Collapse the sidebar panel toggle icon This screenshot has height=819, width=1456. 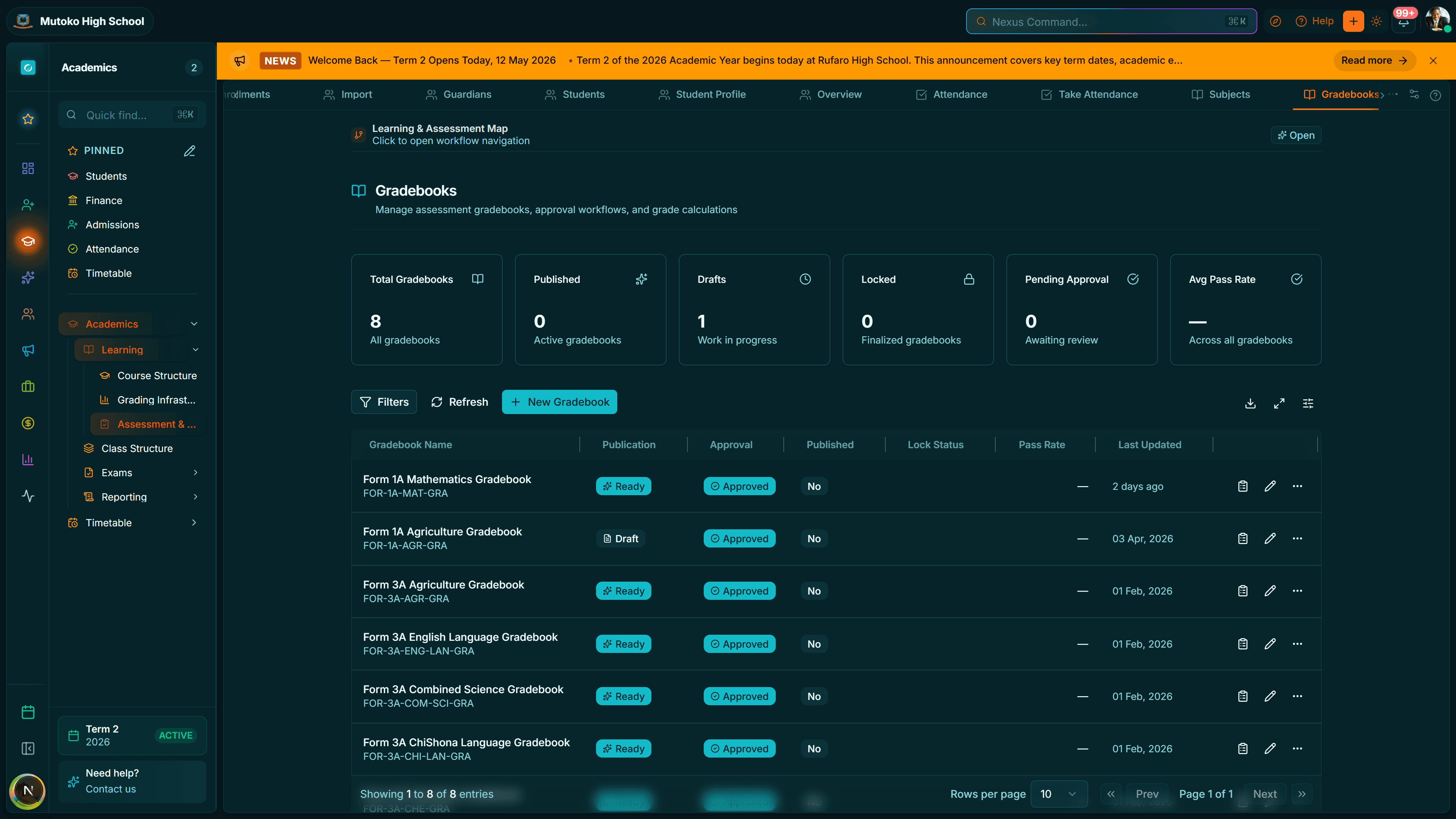tap(28, 748)
